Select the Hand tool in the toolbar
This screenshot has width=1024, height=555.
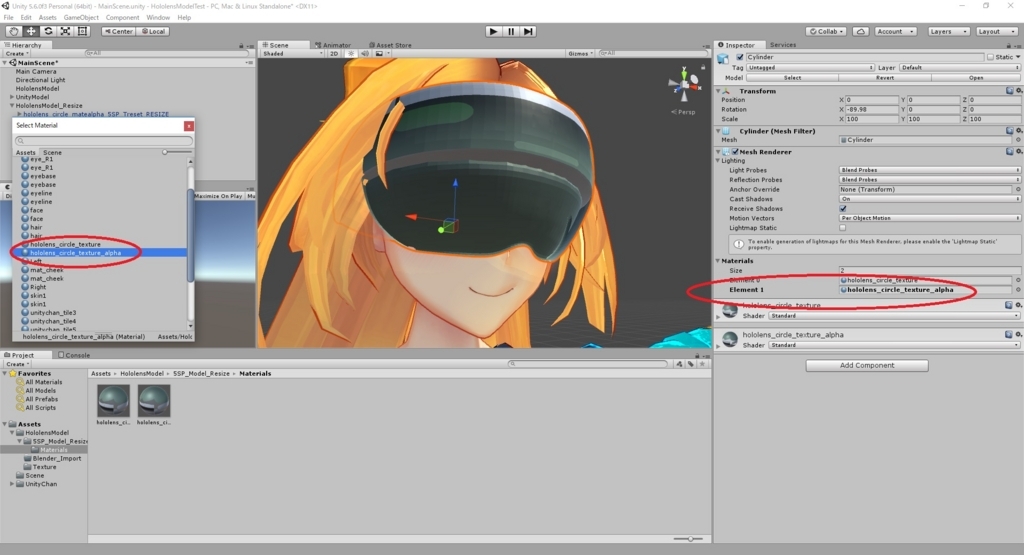pyautogui.click(x=13, y=31)
